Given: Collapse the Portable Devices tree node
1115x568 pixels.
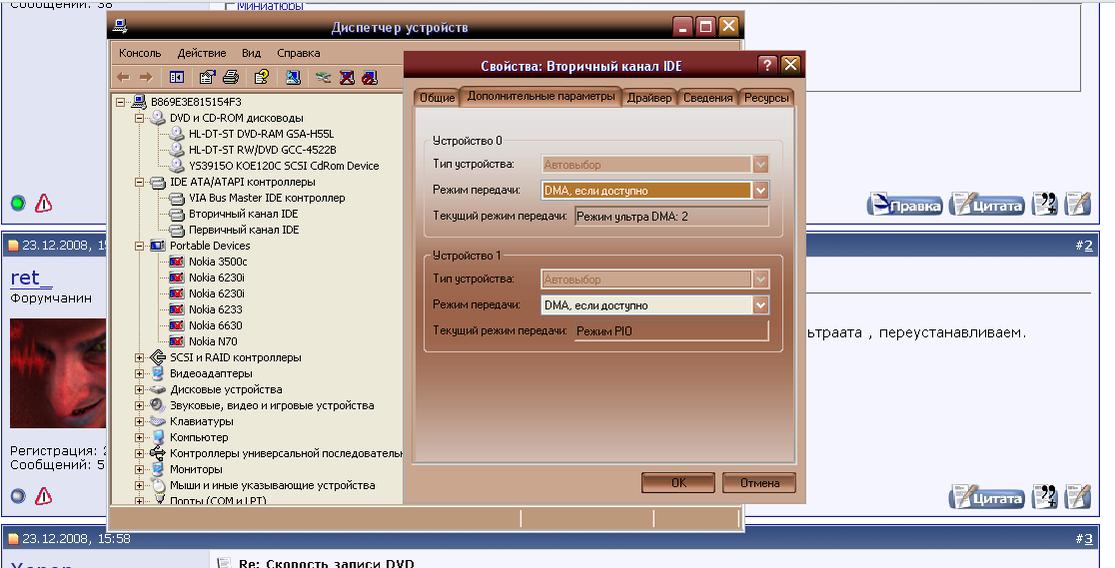Looking at the screenshot, I should 139,246.
